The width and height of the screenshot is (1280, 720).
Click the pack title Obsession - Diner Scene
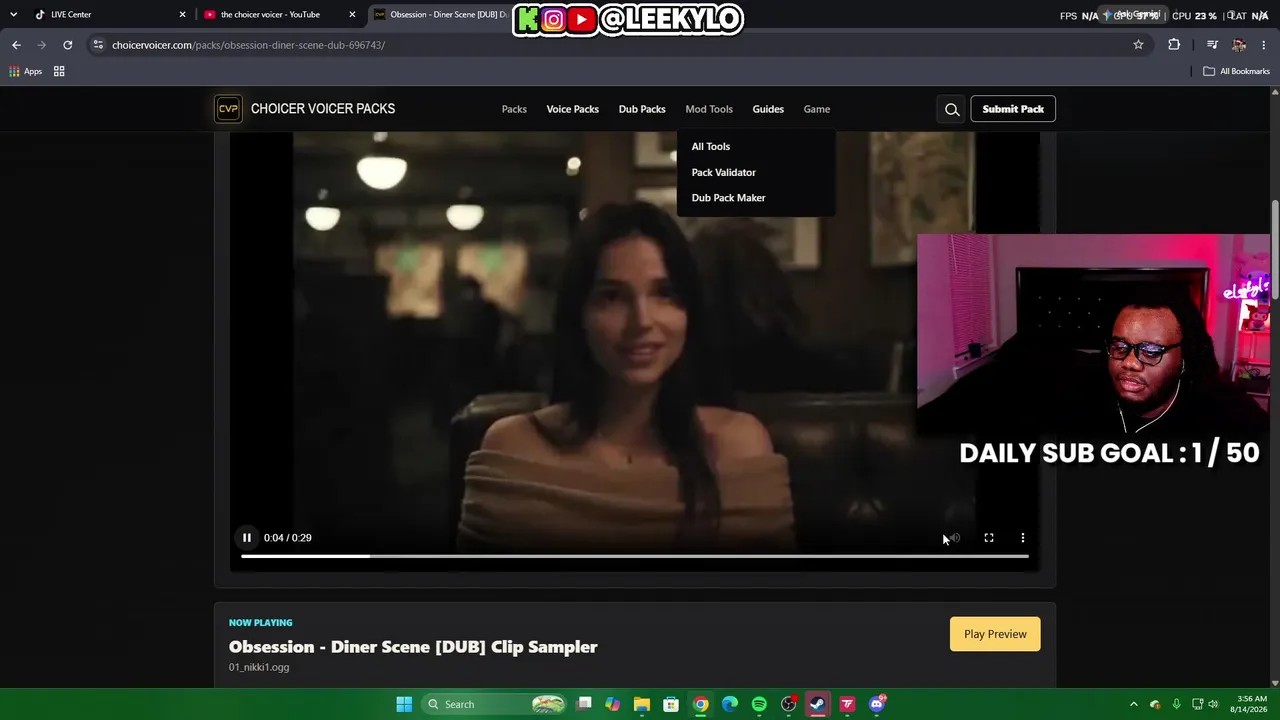click(x=413, y=647)
